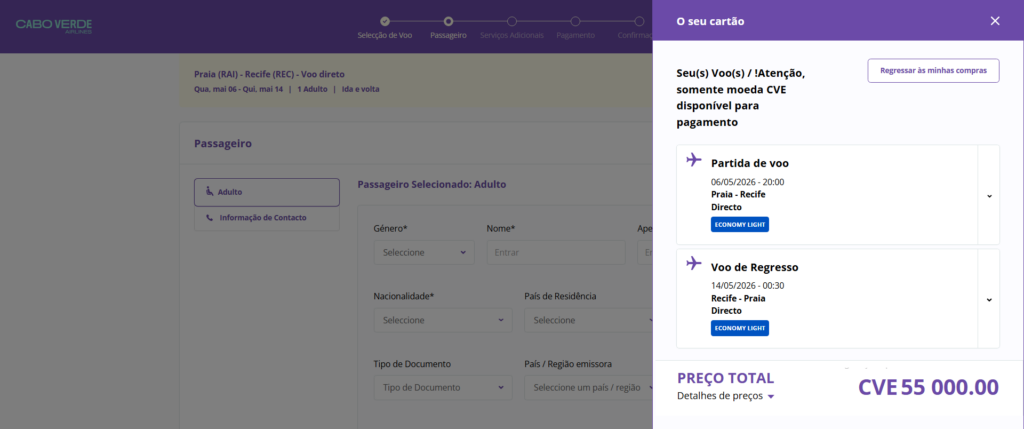Click the Serviços Adicionais step circle
This screenshot has height=429, width=1024.
512,20
